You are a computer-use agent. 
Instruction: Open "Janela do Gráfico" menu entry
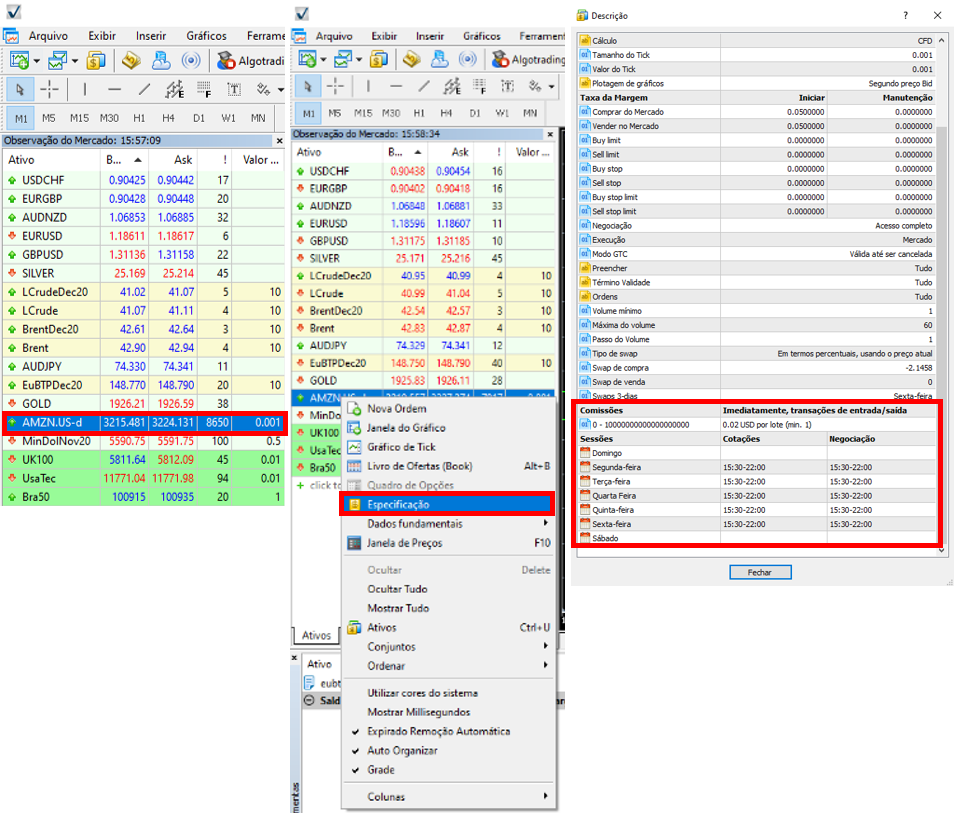tap(448, 428)
